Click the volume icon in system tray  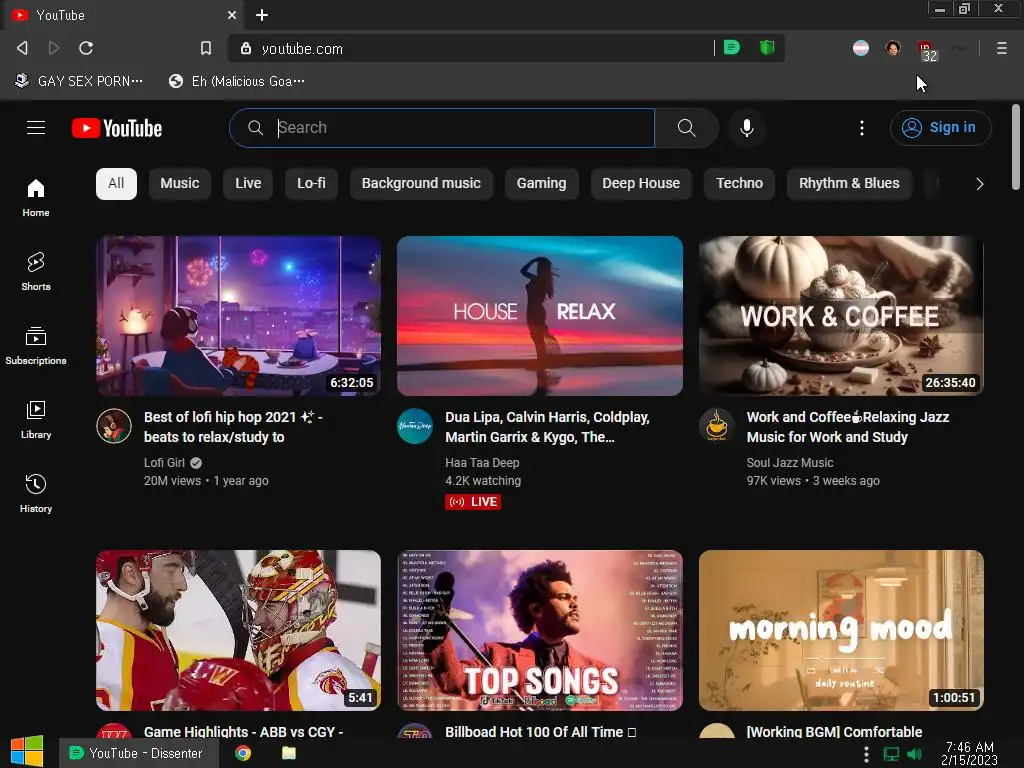click(x=915, y=754)
